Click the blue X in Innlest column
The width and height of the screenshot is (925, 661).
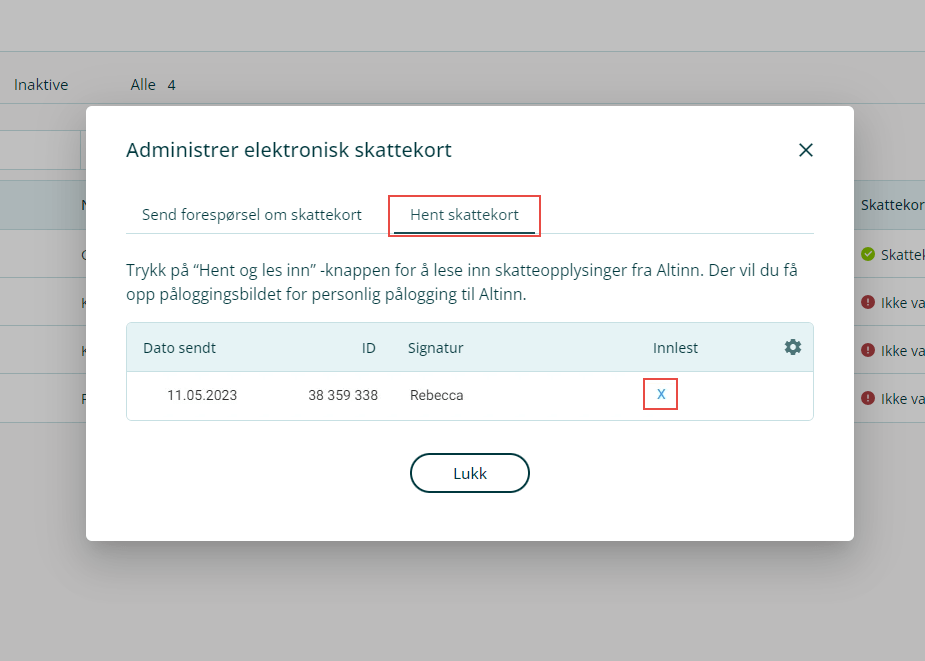click(661, 394)
